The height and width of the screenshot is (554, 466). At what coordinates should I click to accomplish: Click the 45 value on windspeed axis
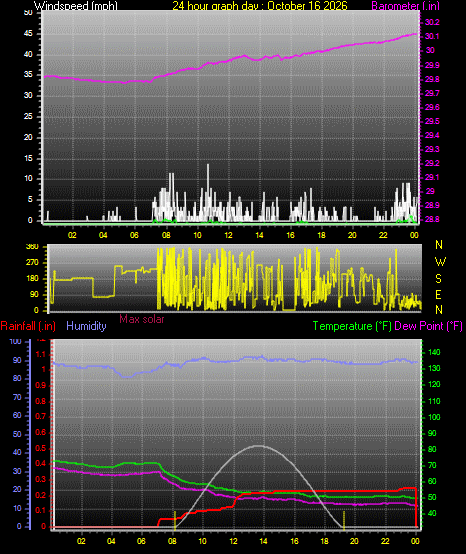click(x=28, y=34)
